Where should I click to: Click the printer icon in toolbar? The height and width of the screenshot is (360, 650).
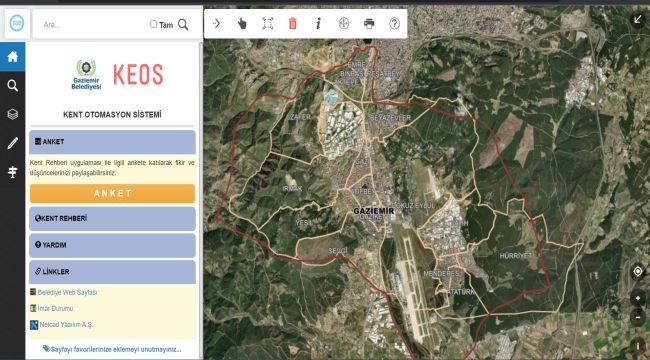[x=369, y=24]
